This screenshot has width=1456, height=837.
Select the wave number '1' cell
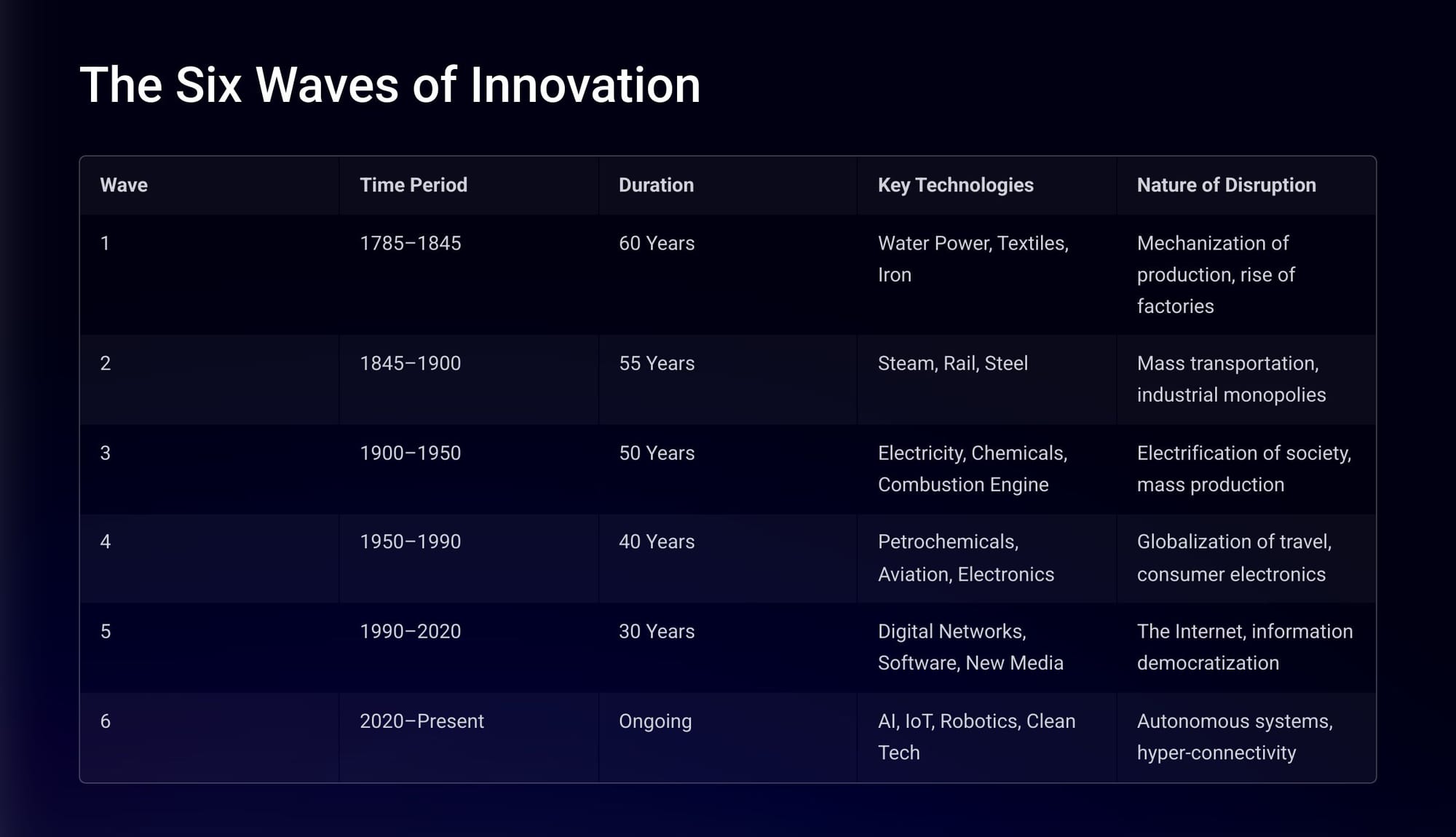coord(210,274)
